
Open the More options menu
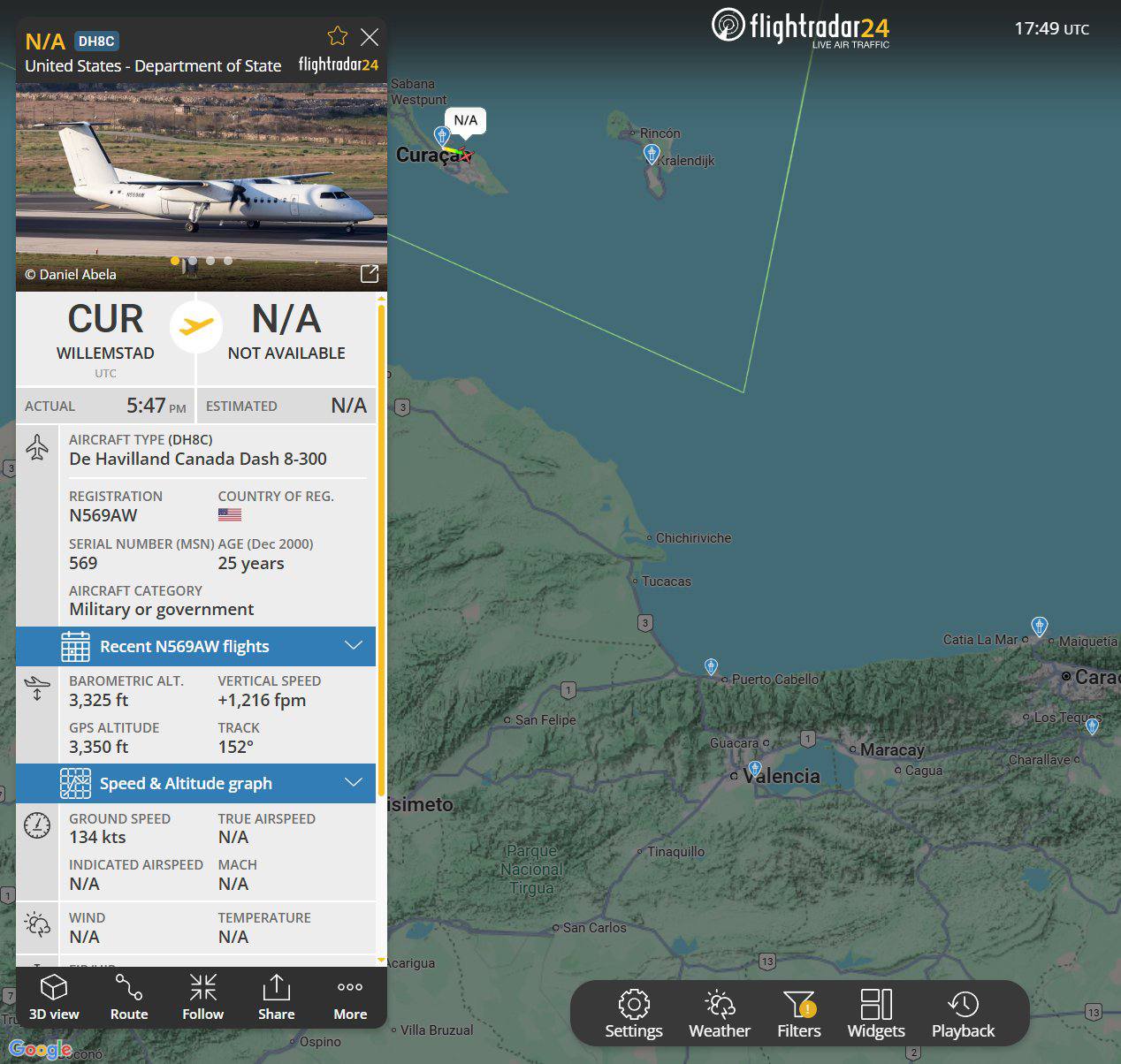(x=350, y=998)
